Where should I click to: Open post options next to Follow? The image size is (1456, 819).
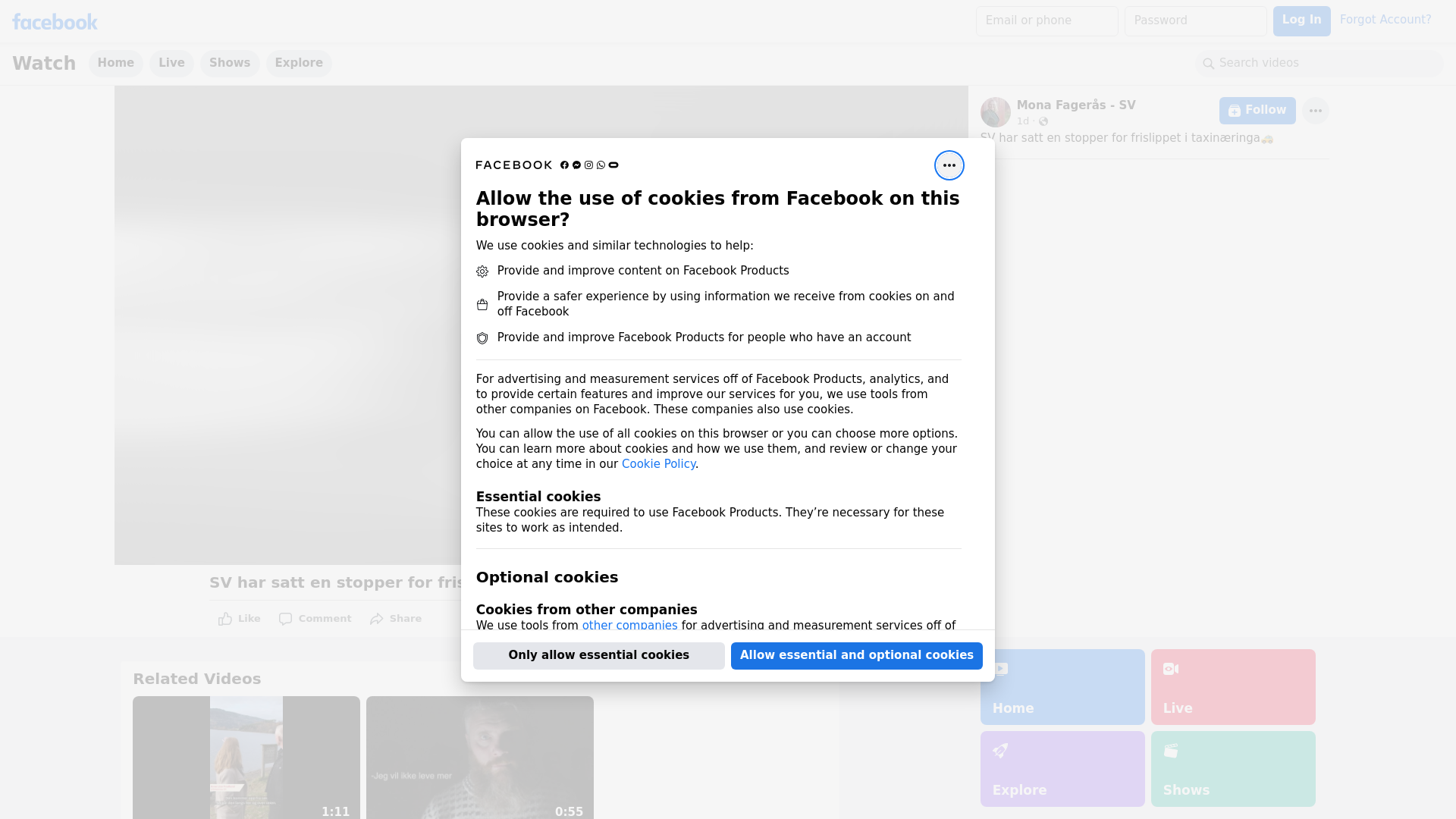point(1315,111)
